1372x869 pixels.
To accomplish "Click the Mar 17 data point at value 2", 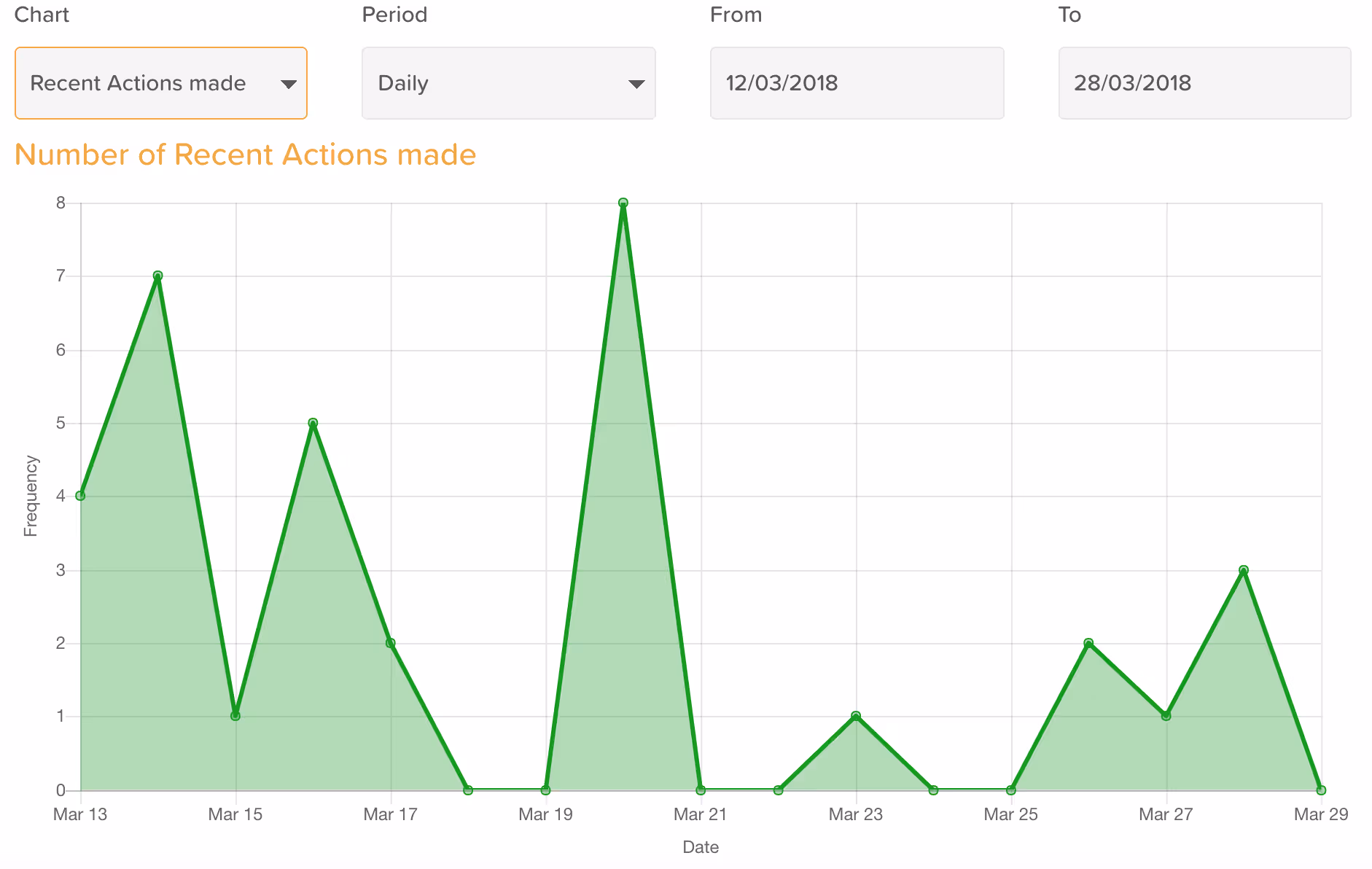I will pos(391,643).
